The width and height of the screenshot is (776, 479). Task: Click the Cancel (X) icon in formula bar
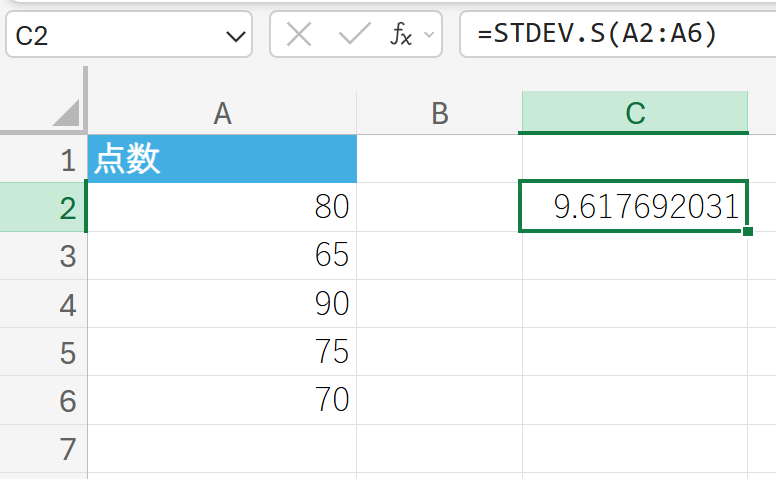point(299,36)
